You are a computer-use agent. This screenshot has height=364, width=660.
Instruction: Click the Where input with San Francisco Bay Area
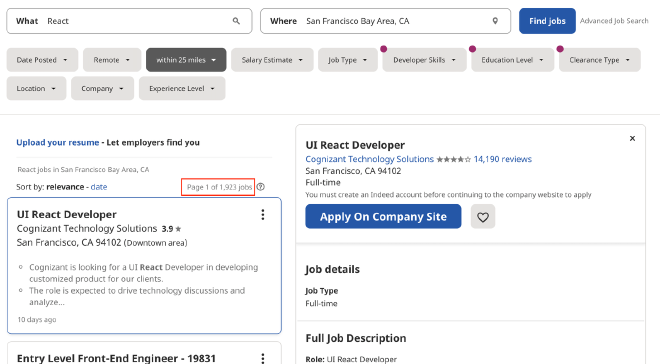385,21
